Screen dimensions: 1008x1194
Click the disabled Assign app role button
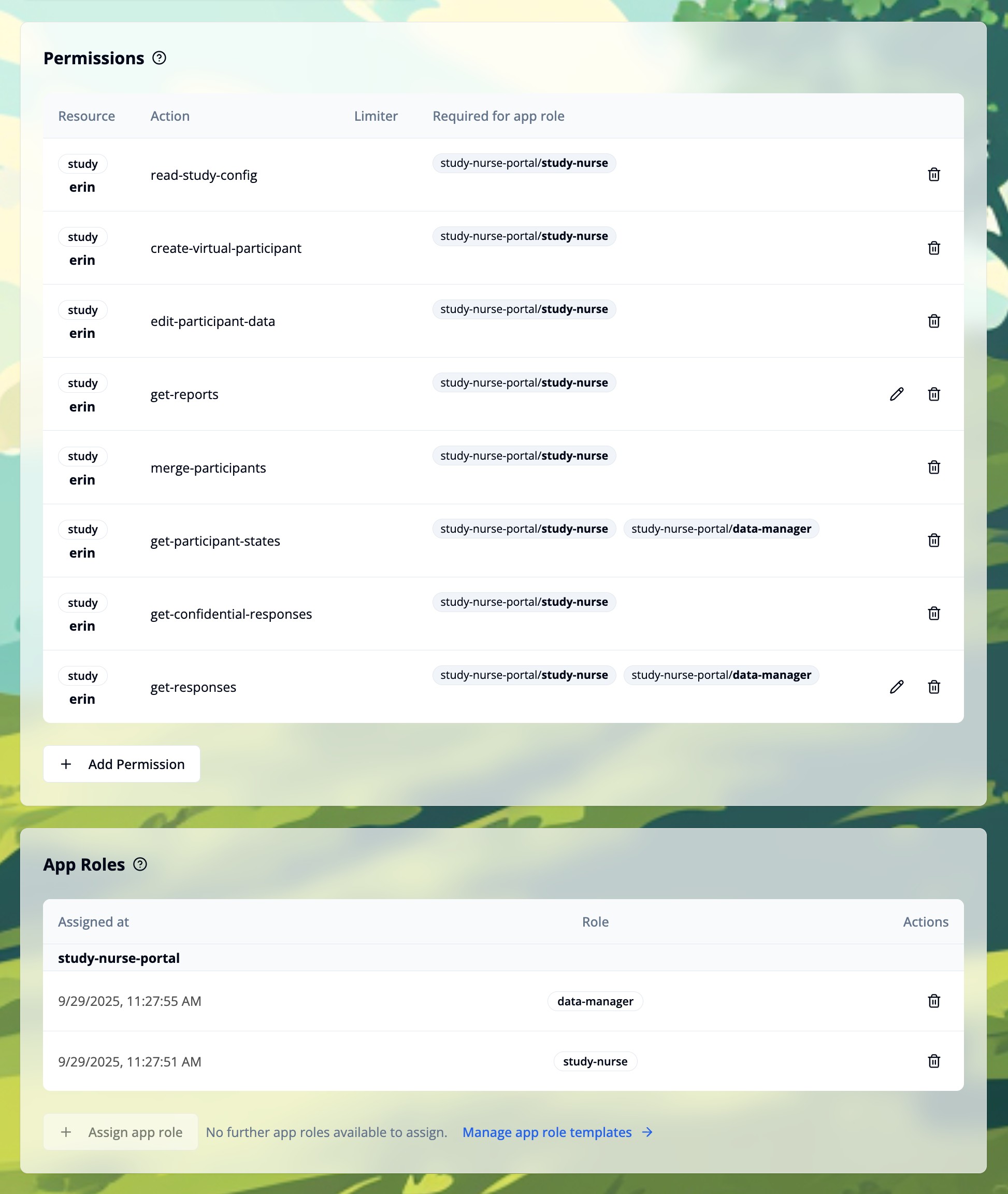121,1132
